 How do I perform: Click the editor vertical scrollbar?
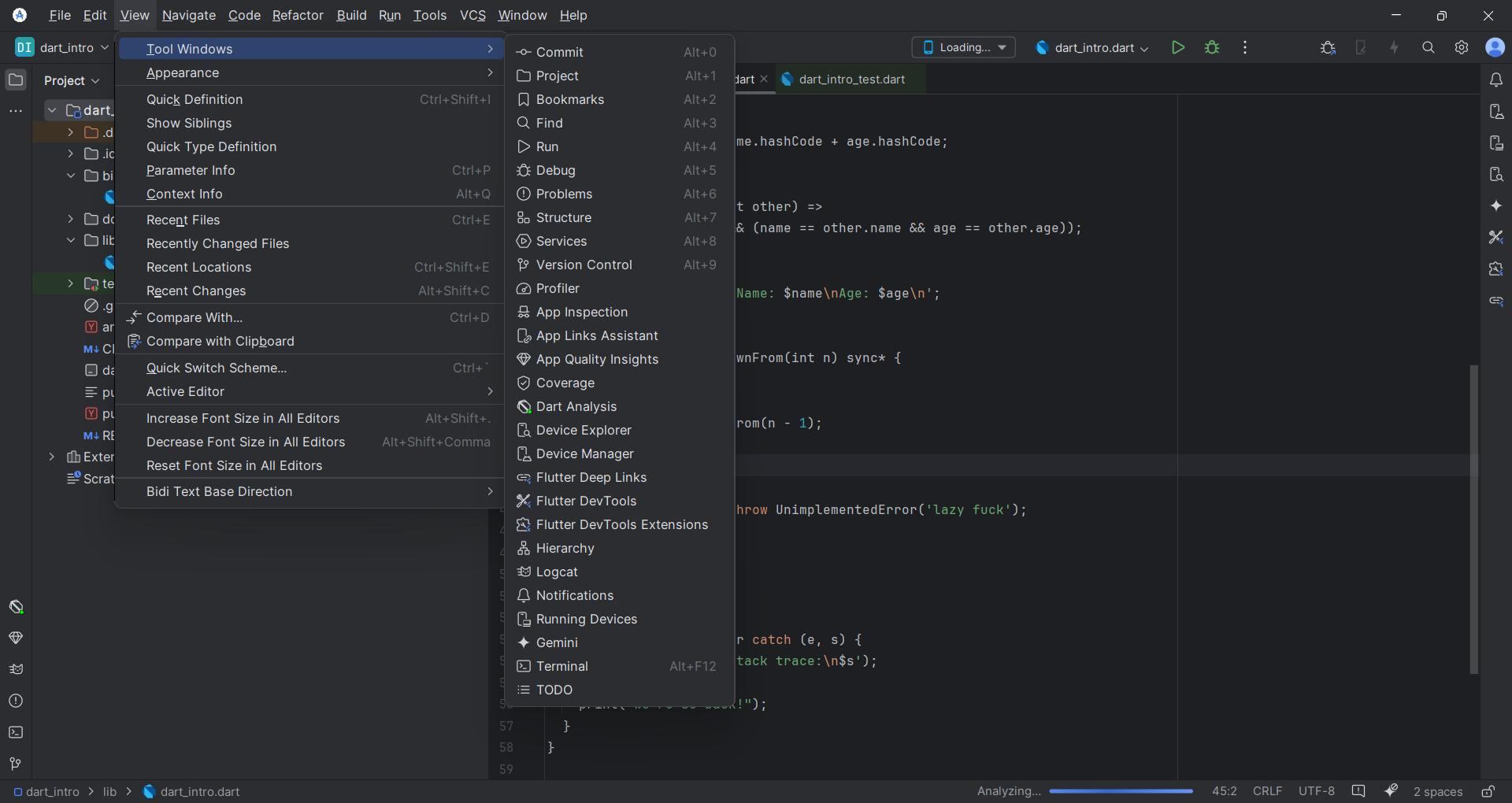tap(1473, 520)
